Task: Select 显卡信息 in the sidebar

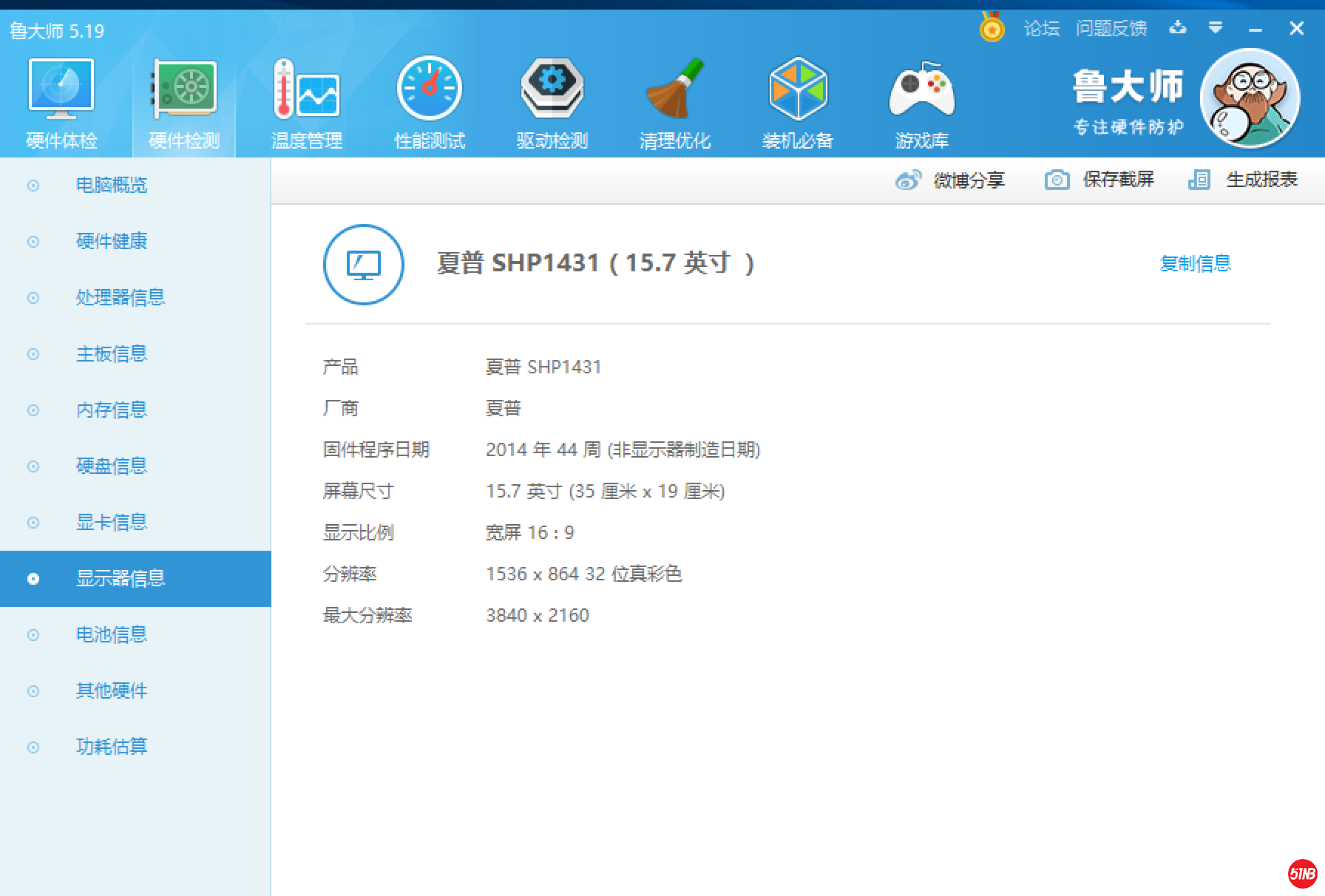Action: pos(112,522)
